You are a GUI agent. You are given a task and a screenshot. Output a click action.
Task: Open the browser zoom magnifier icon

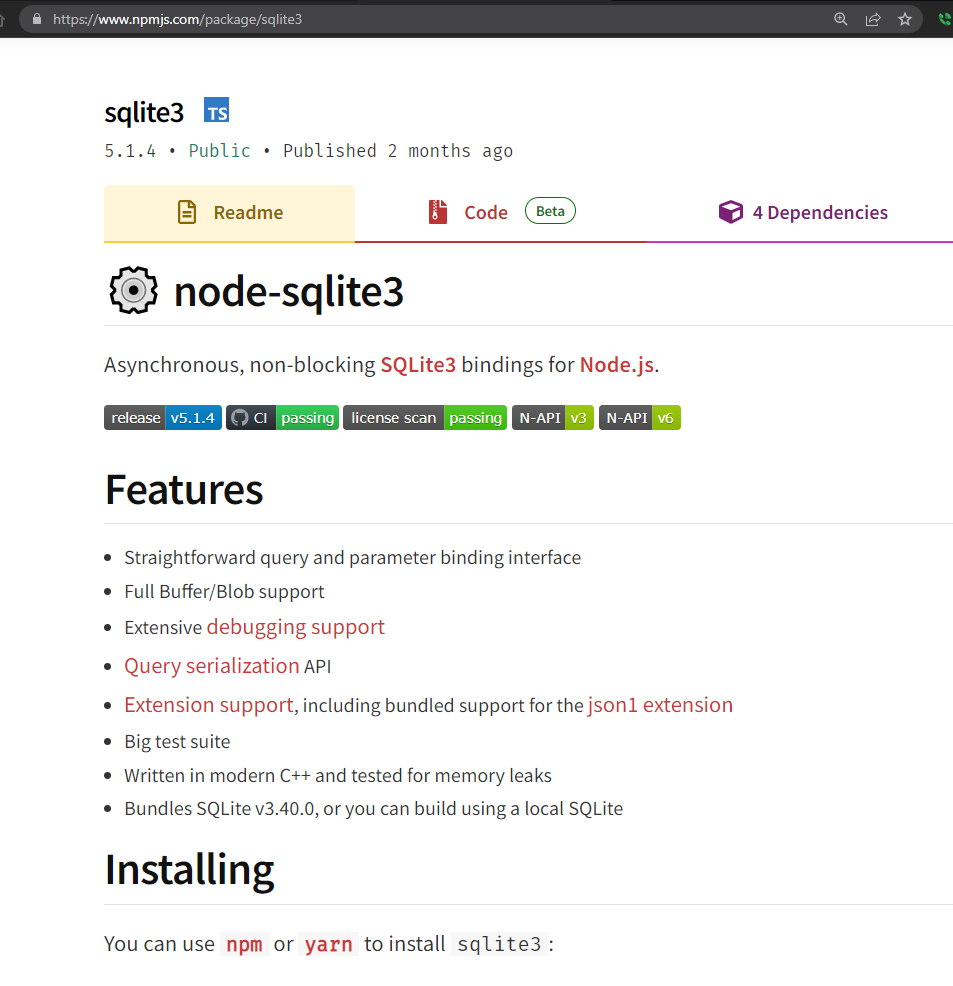tap(840, 19)
